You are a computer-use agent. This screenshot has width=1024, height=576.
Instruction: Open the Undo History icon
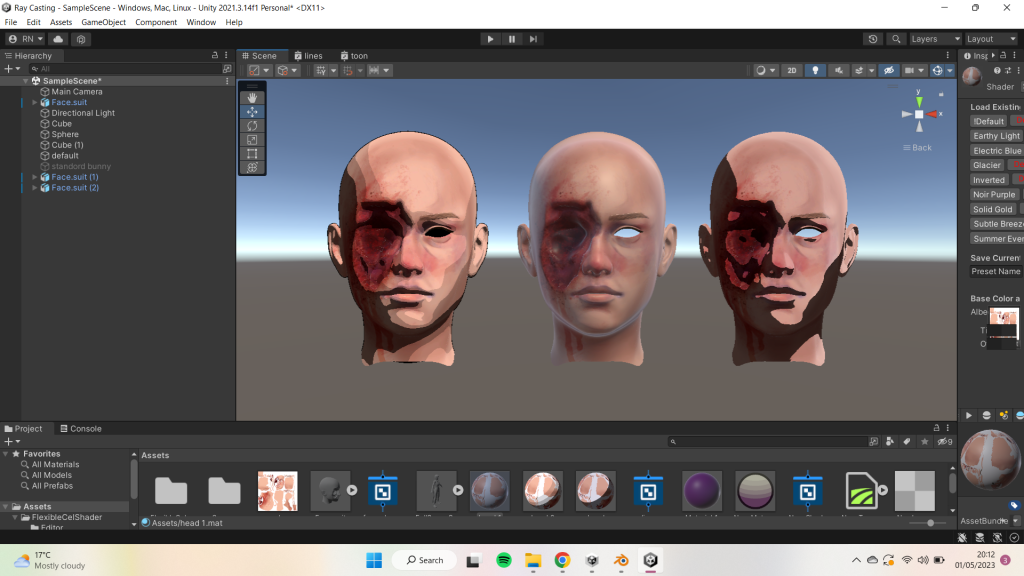point(872,39)
